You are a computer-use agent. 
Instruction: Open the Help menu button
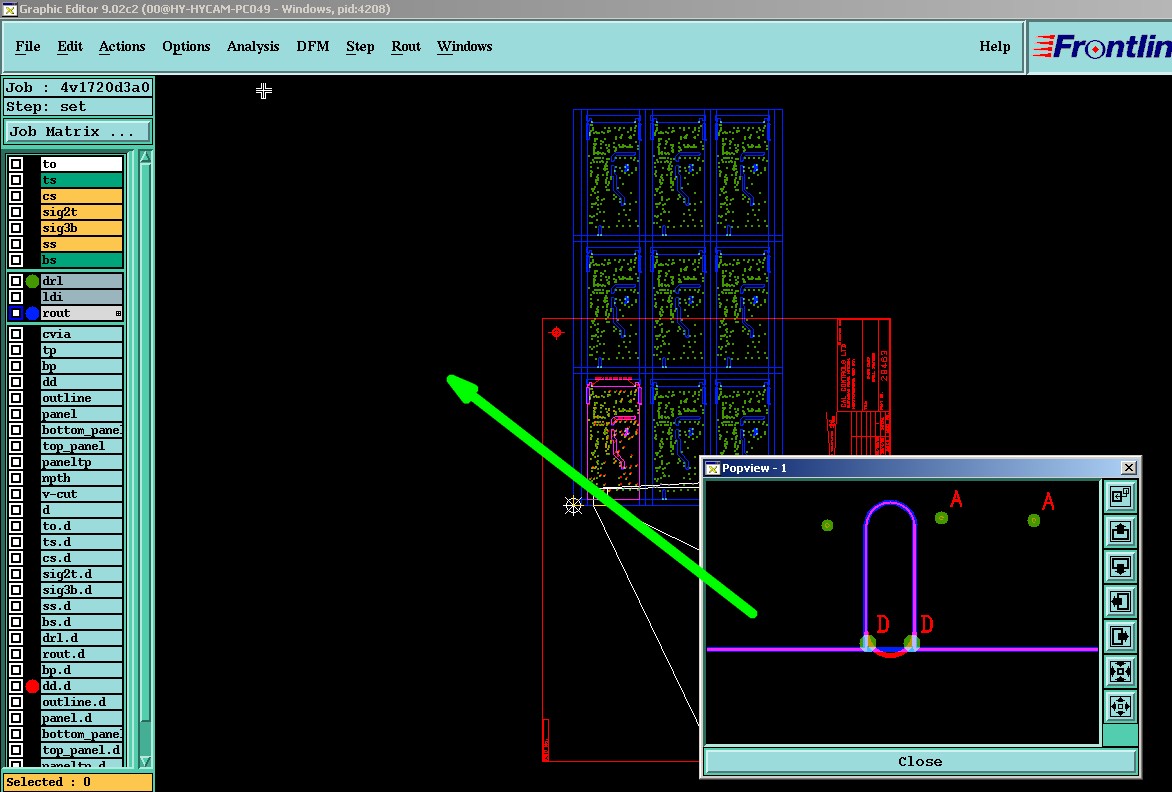pyautogui.click(x=994, y=46)
